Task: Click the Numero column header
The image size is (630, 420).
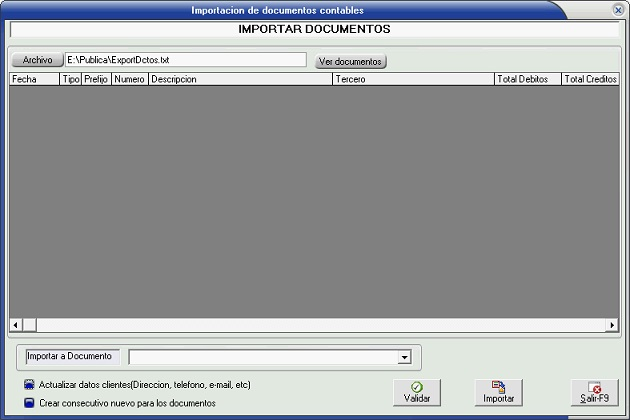Action: click(x=129, y=79)
